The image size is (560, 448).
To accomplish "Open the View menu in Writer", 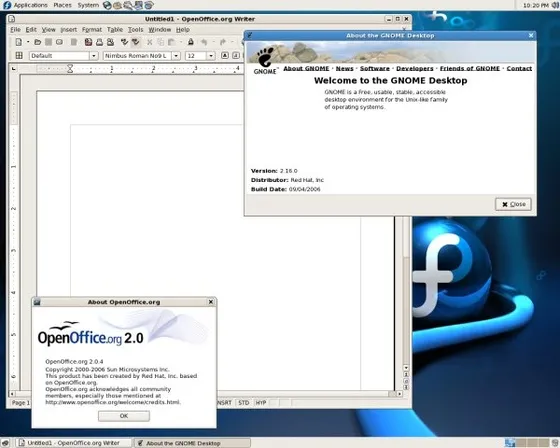I will pos(49,30).
